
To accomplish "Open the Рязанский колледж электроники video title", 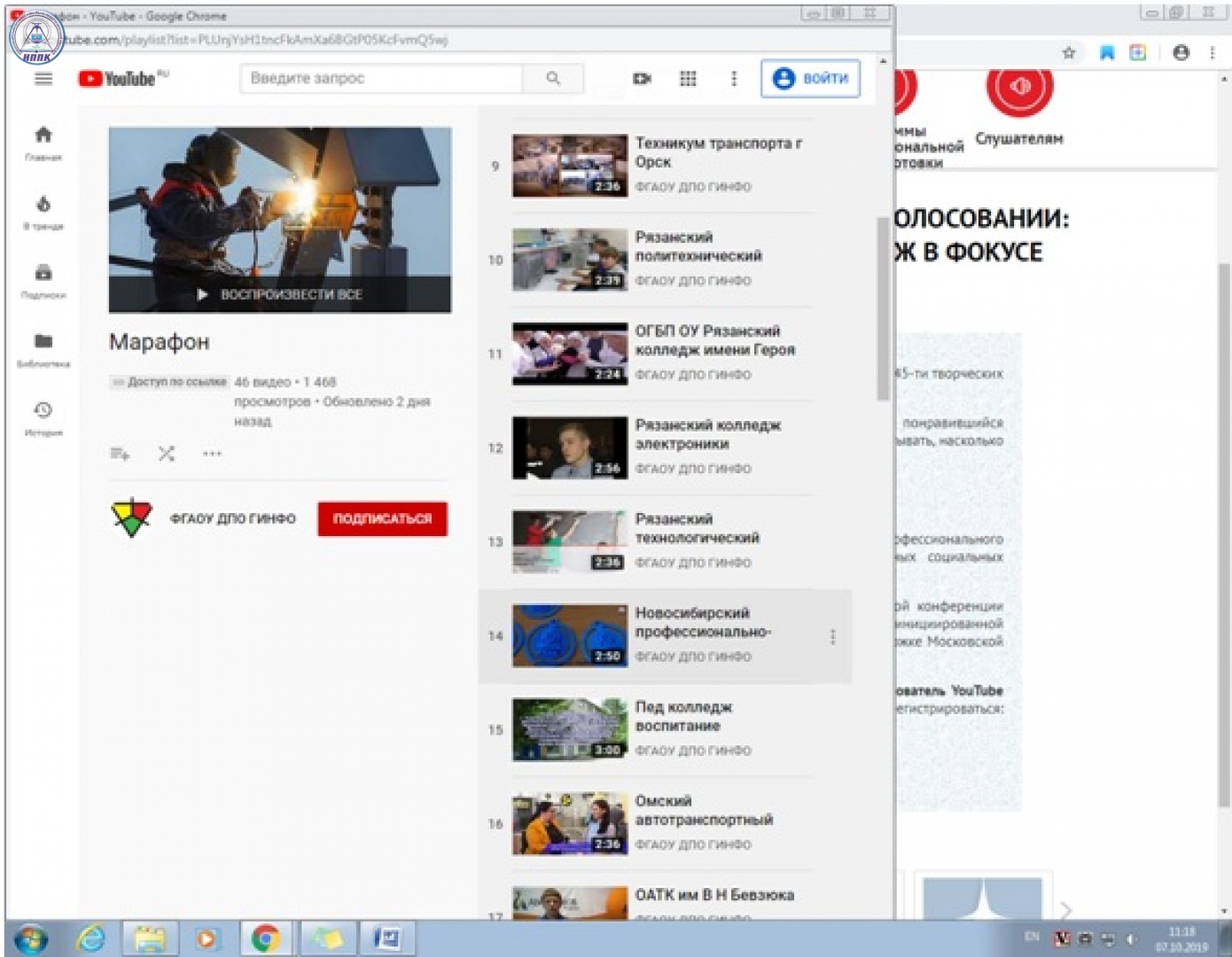I will pyautogui.click(x=708, y=434).
